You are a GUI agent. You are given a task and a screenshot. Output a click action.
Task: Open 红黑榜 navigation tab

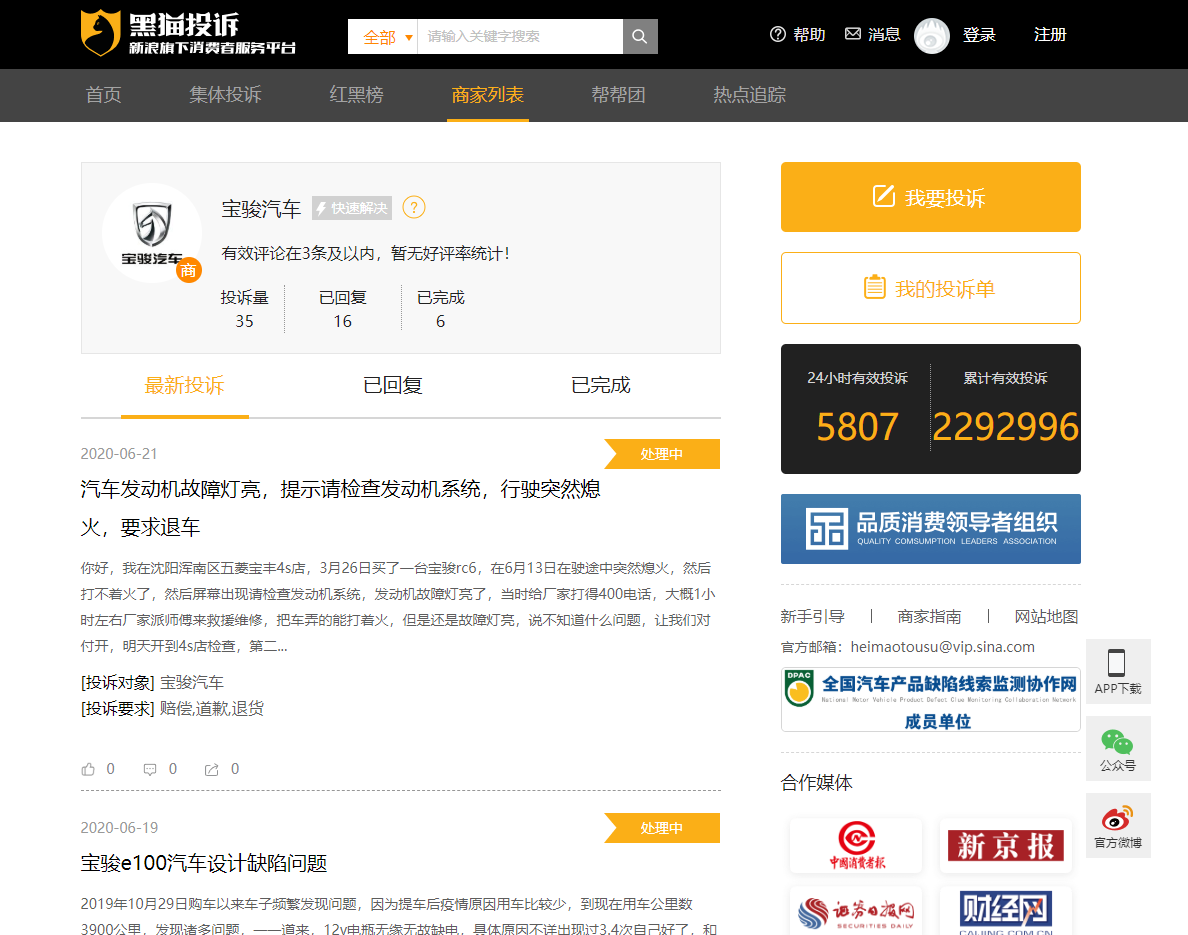click(356, 95)
